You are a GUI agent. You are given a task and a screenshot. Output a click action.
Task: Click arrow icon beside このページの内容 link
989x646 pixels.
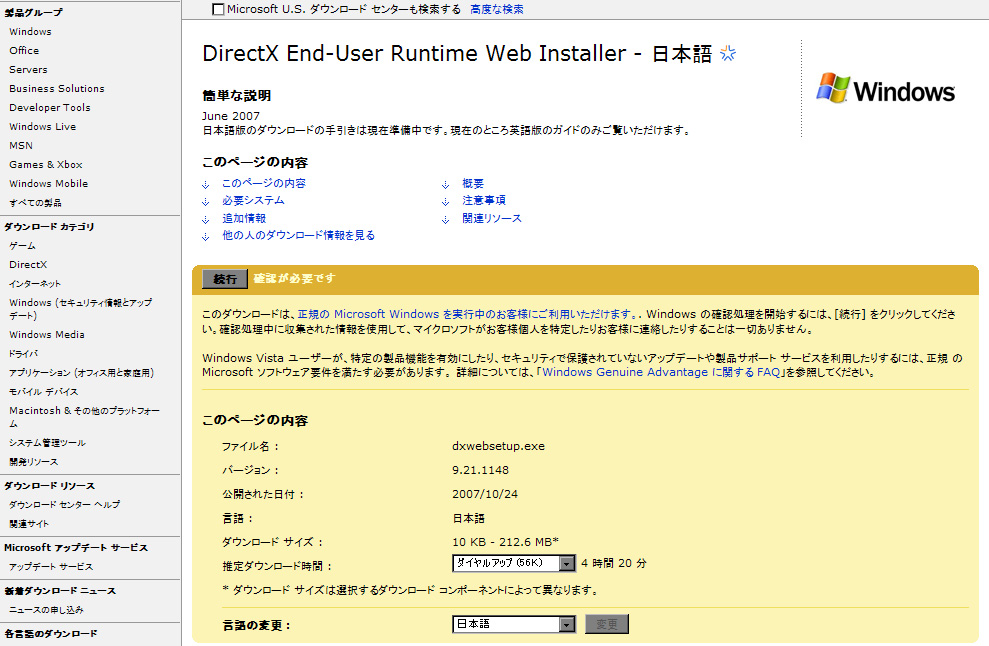[206, 185]
